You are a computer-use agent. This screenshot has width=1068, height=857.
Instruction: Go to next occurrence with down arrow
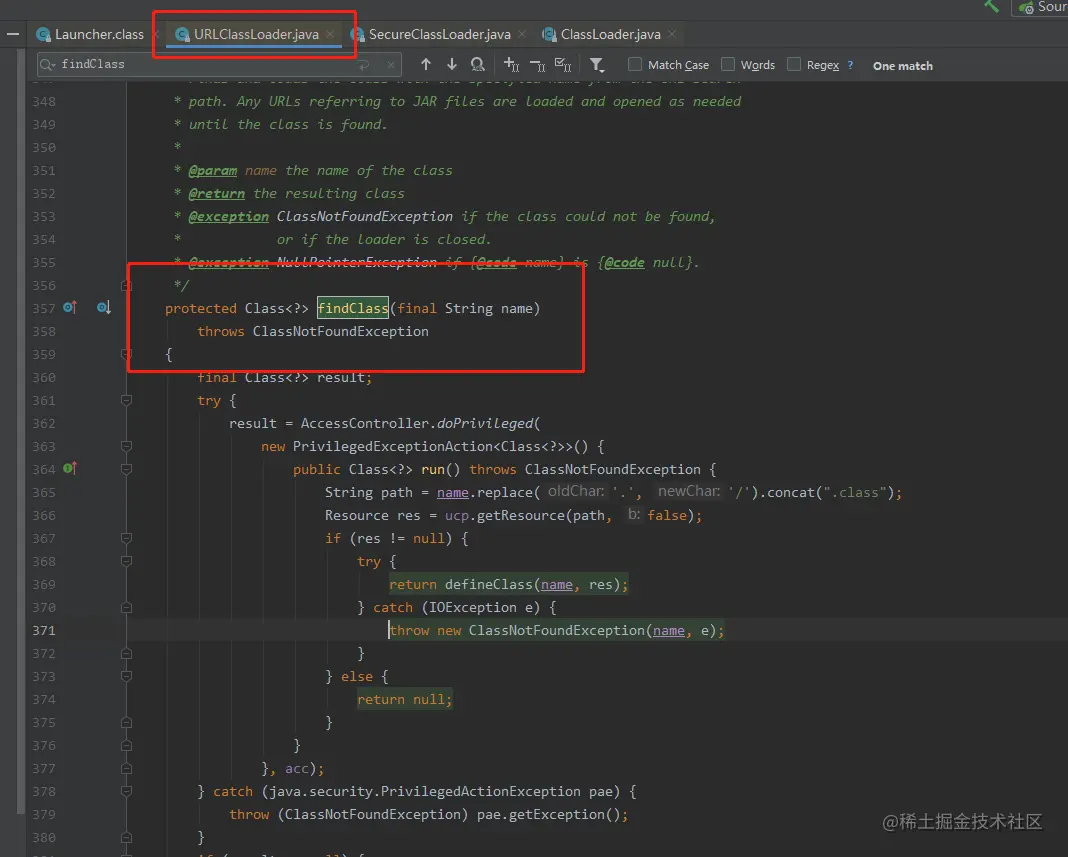click(x=452, y=64)
